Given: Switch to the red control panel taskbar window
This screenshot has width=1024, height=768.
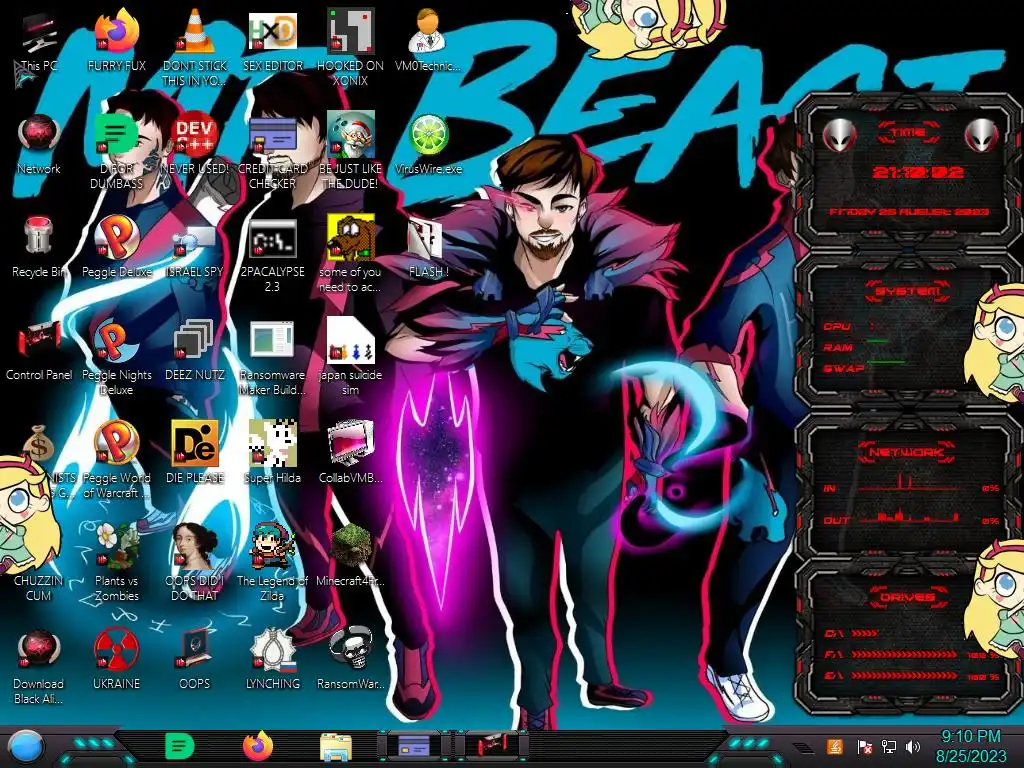Looking at the screenshot, I should coord(492,746).
